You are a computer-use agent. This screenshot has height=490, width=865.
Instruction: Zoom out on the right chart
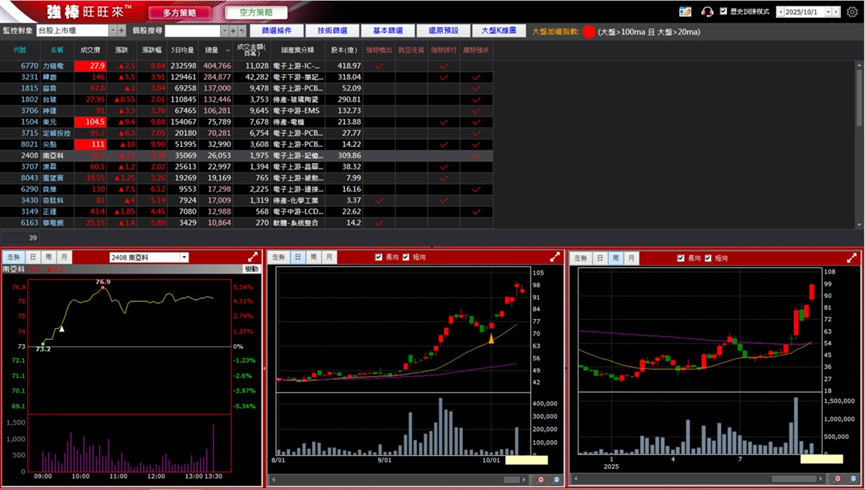tap(852, 480)
